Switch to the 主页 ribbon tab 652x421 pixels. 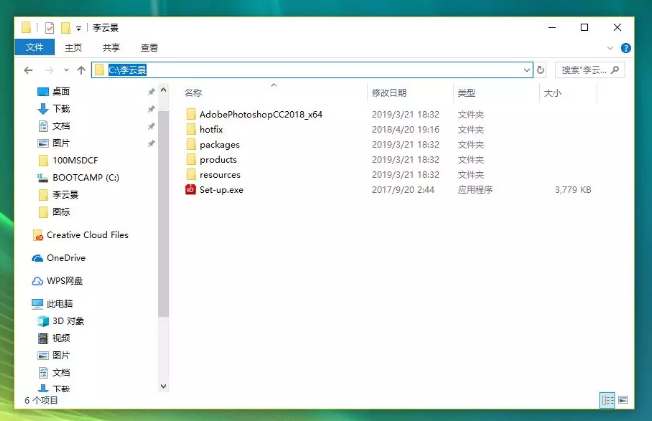[73, 48]
